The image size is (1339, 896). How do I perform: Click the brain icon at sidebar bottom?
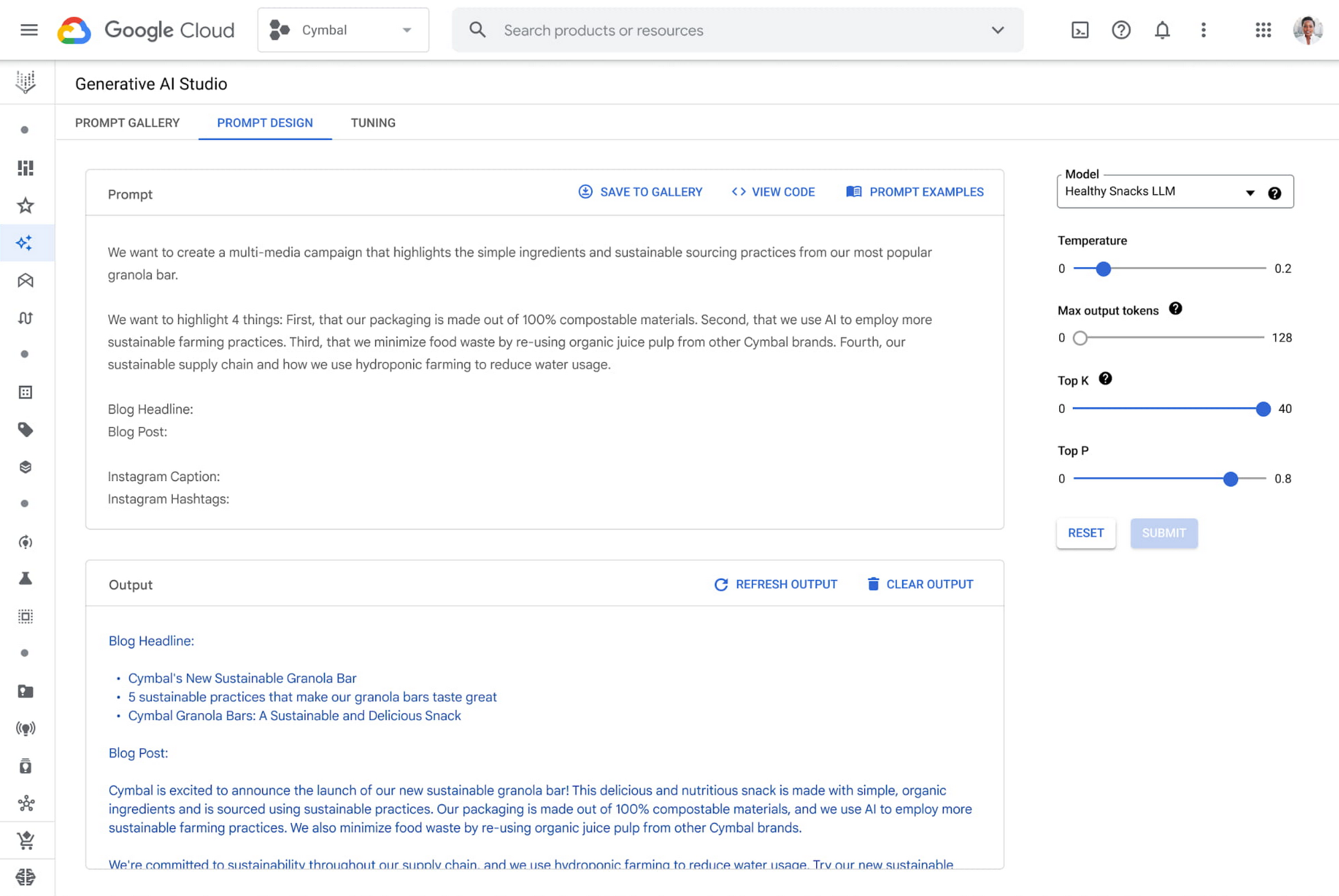(x=25, y=877)
